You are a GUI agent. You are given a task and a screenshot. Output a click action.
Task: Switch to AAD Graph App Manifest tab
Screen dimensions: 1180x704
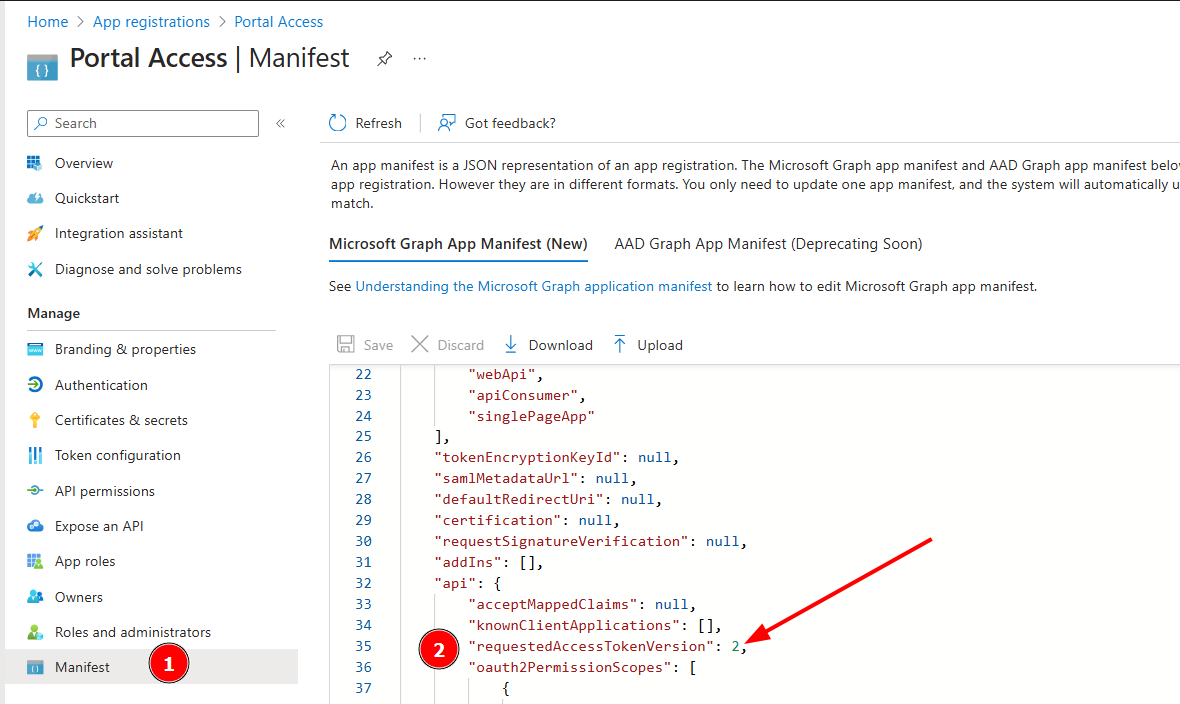pos(768,244)
